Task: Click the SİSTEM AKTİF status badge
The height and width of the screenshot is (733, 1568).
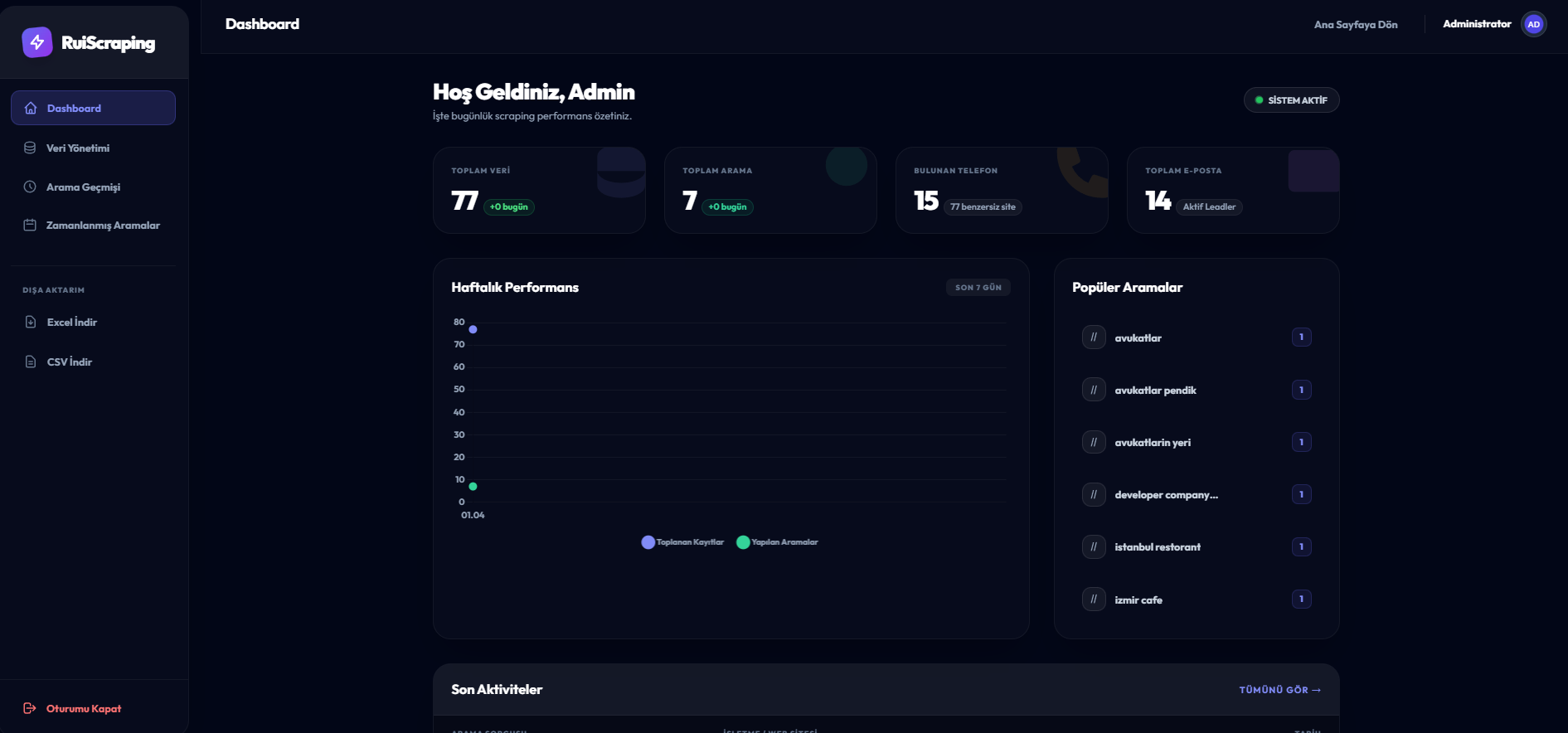Action: click(1291, 100)
